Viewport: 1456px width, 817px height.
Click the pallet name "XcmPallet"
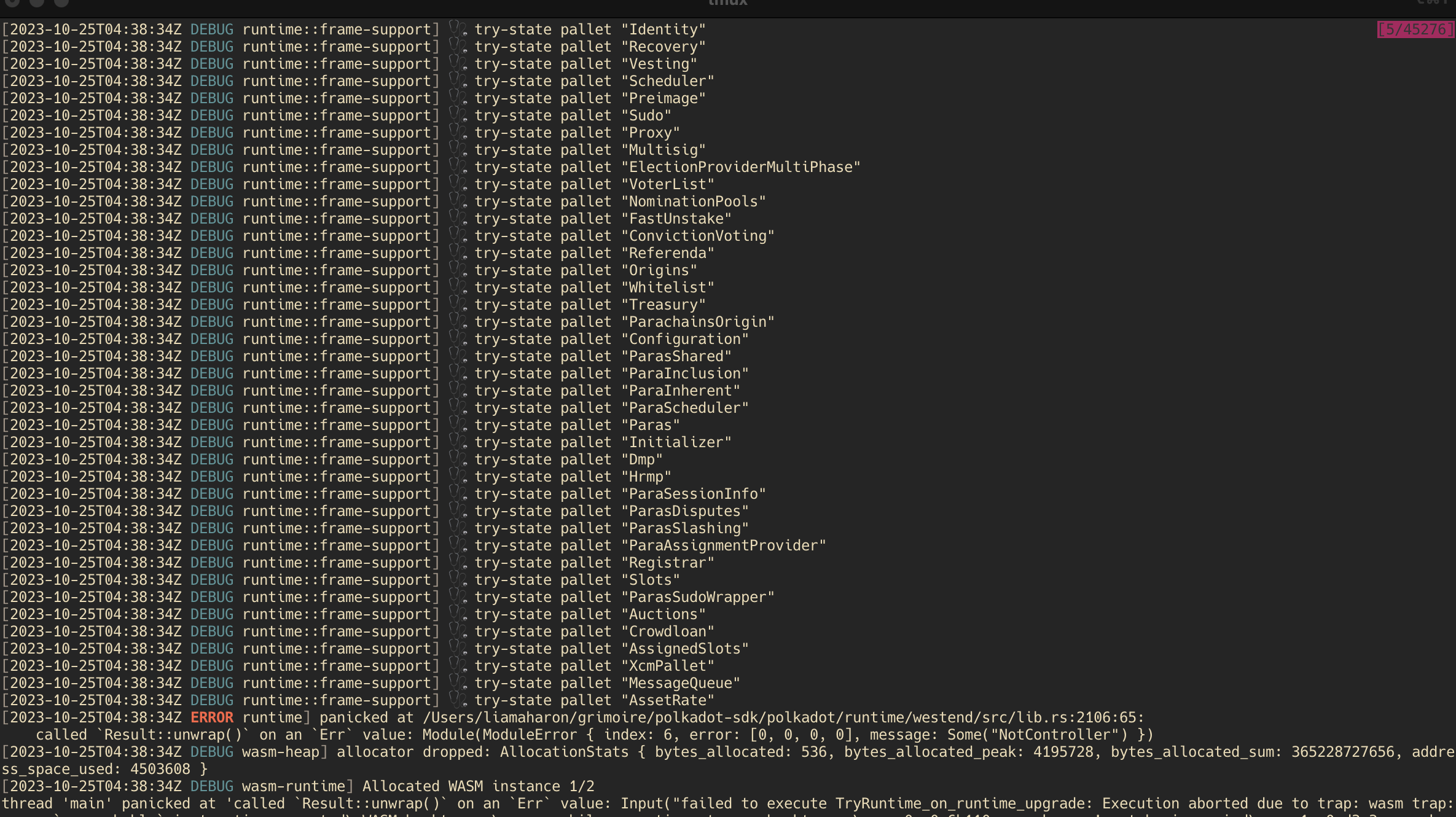point(668,666)
